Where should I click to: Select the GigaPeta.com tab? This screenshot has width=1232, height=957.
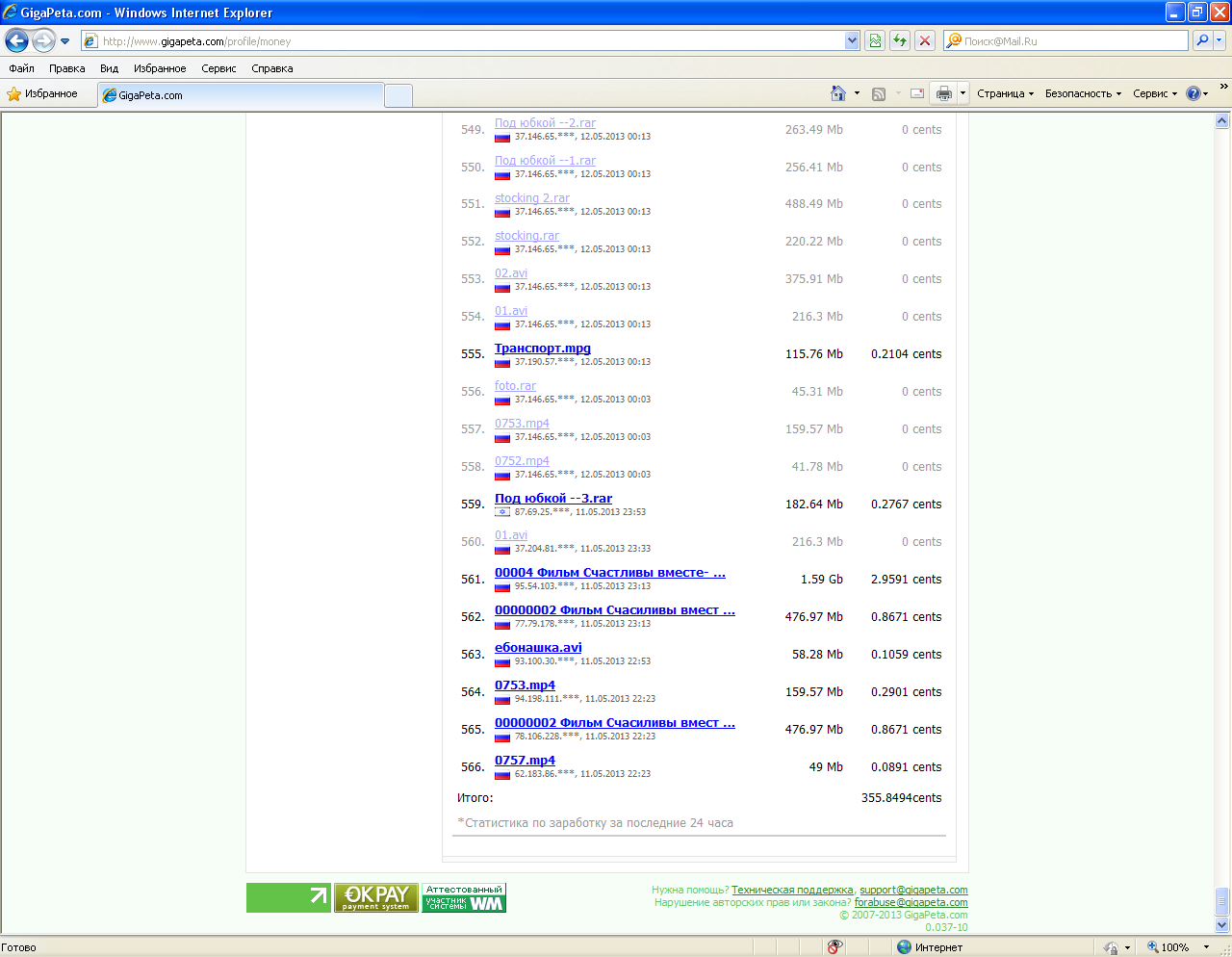click(241, 95)
